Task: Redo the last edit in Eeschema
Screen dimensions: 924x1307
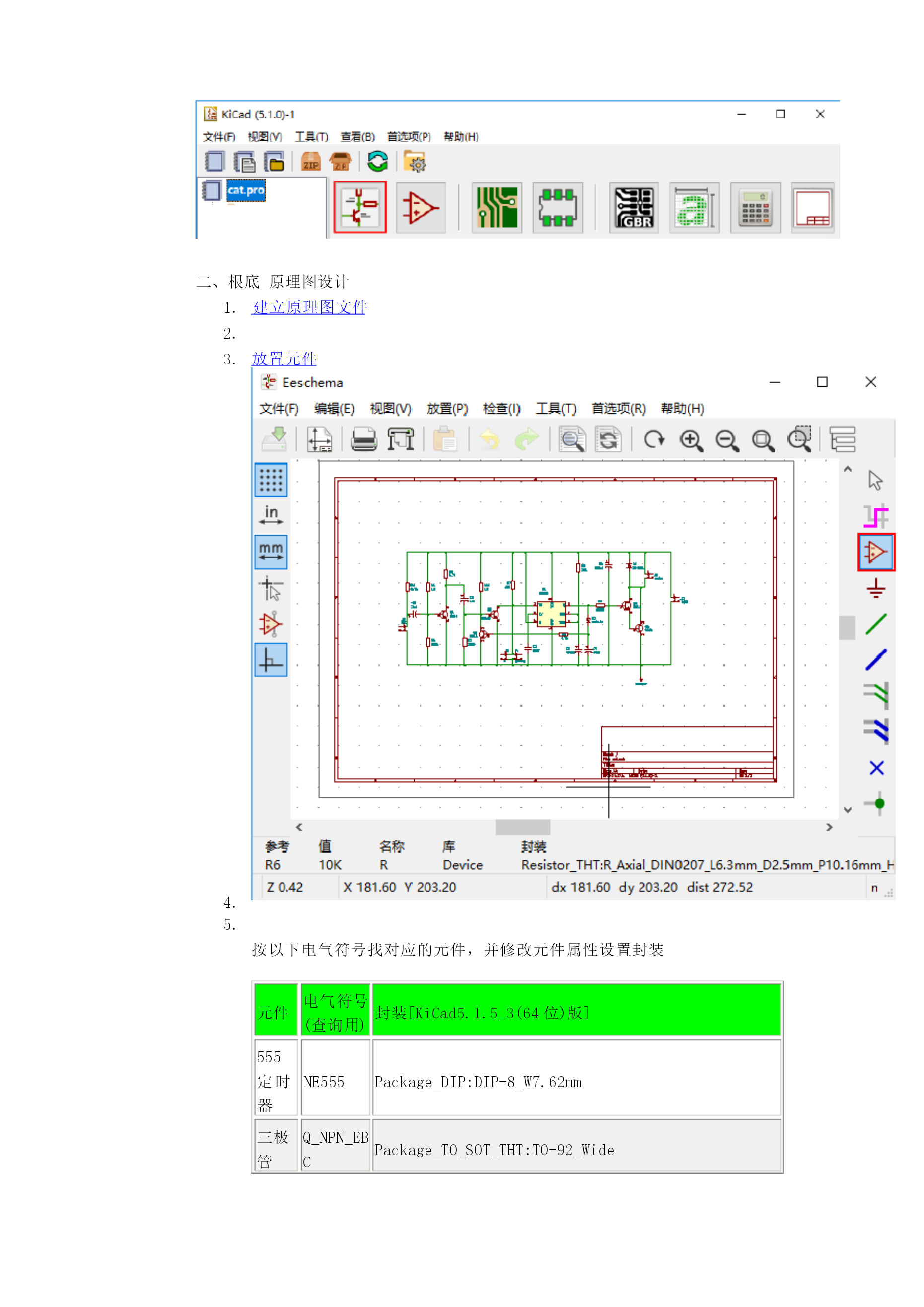Action: pyautogui.click(x=527, y=439)
